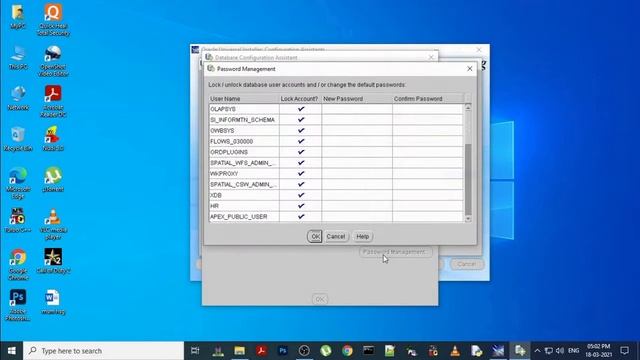
Task: Click Cancel in the Oracle Installer window
Action: point(467,264)
